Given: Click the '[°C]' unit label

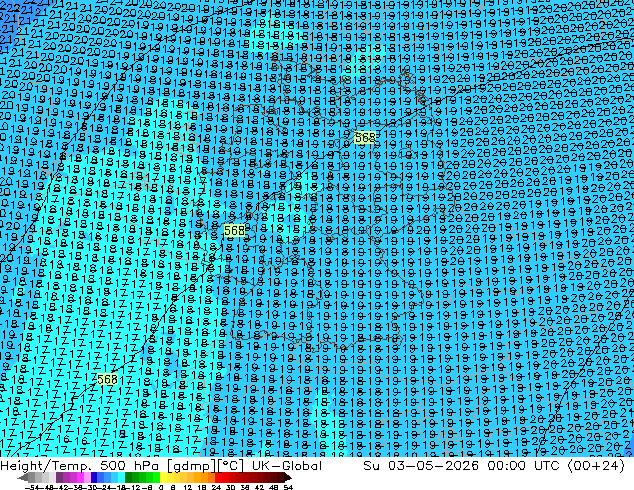Looking at the screenshot, I should click(231, 466).
